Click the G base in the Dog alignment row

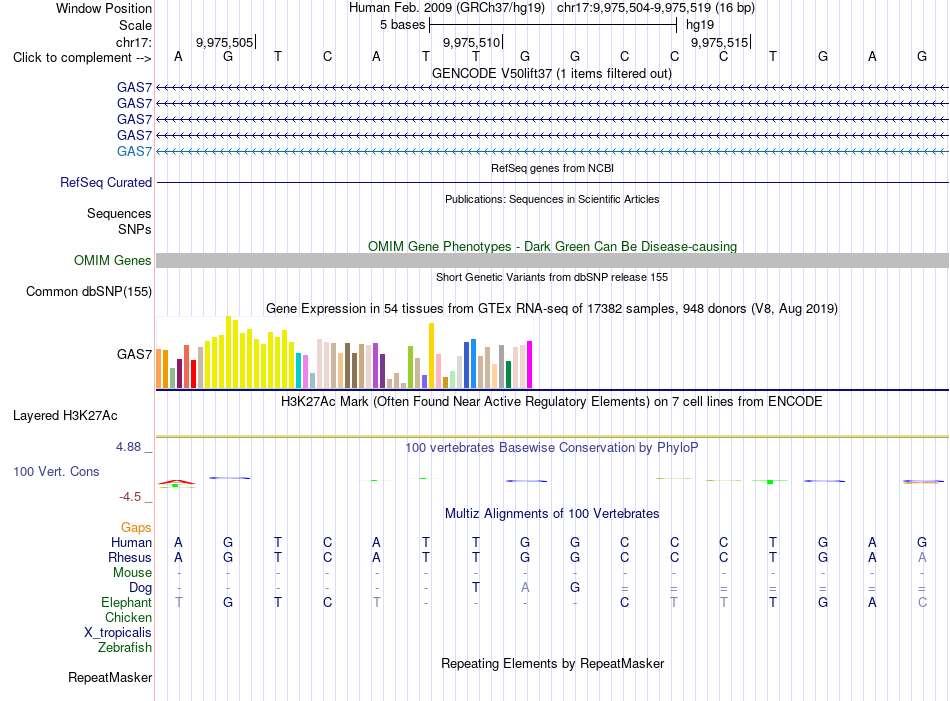coord(575,588)
